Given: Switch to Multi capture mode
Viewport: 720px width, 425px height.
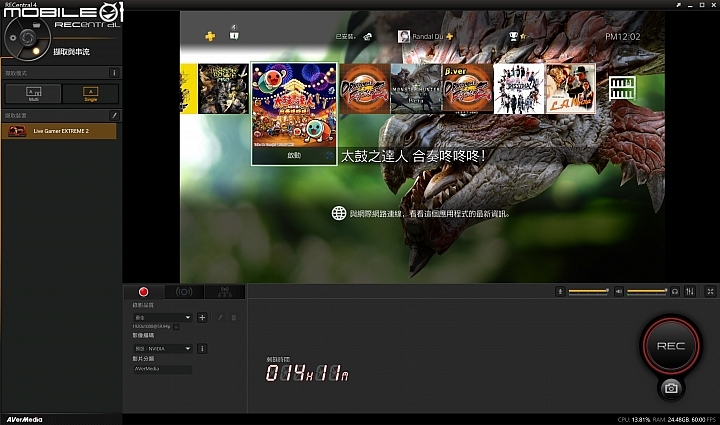Looking at the screenshot, I should pyautogui.click(x=34, y=94).
